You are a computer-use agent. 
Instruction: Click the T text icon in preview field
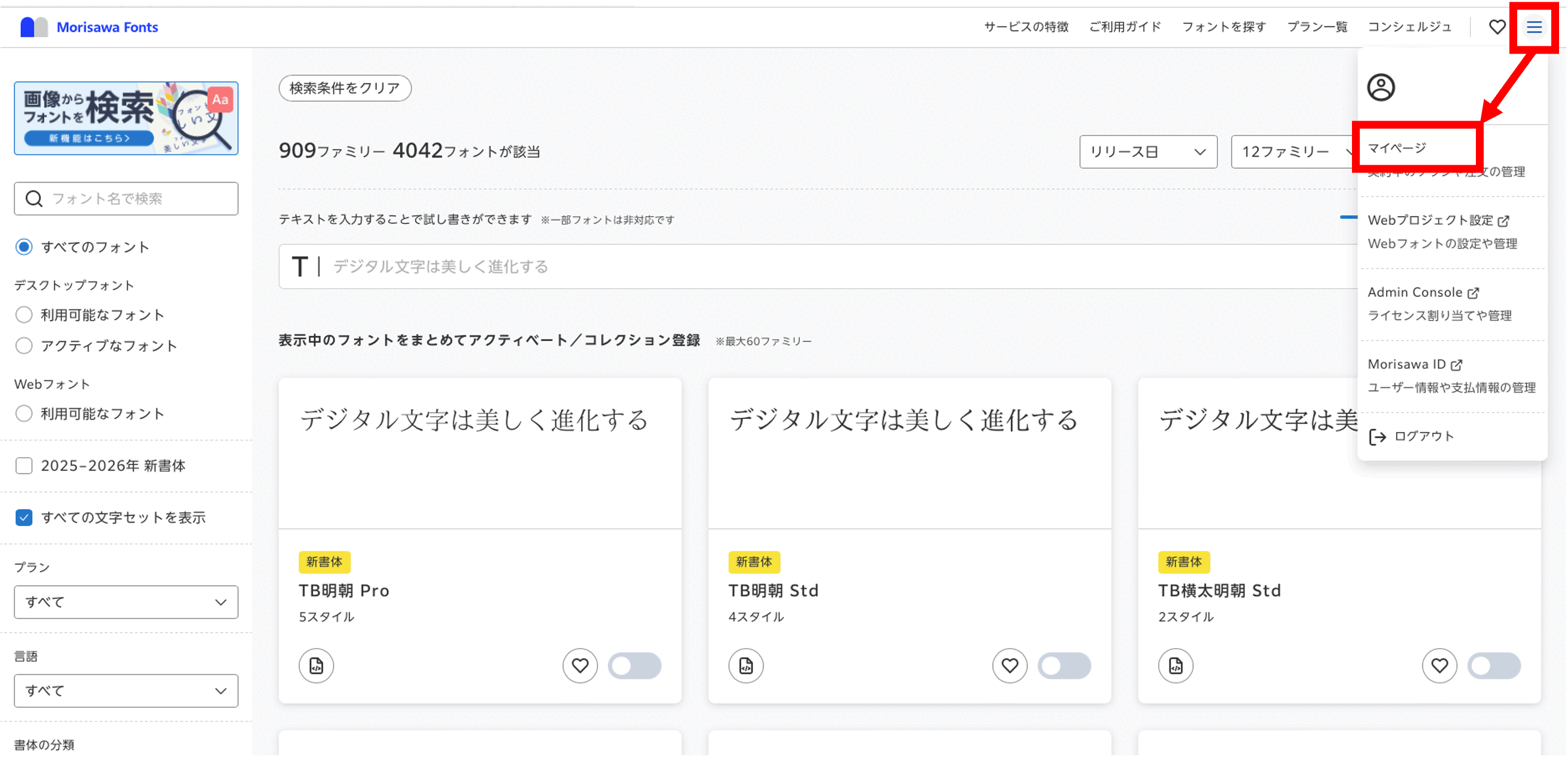pyautogui.click(x=300, y=266)
